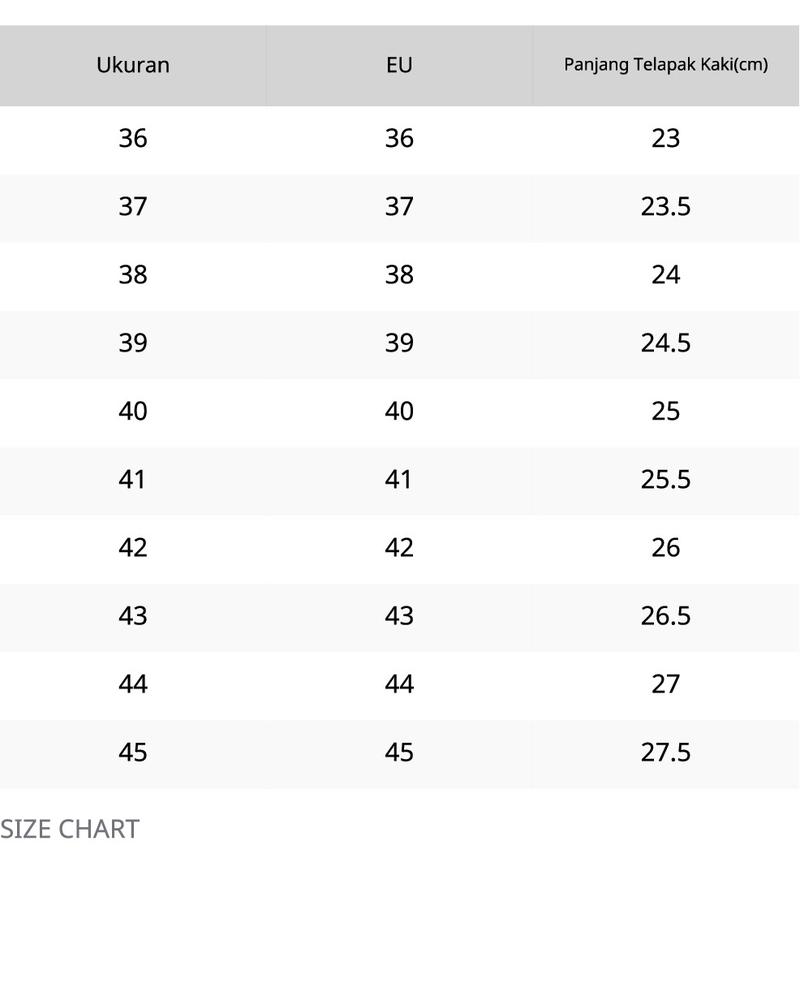Click EU value 44
Image resolution: width=800 pixels, height=992 pixels.
coord(399,684)
